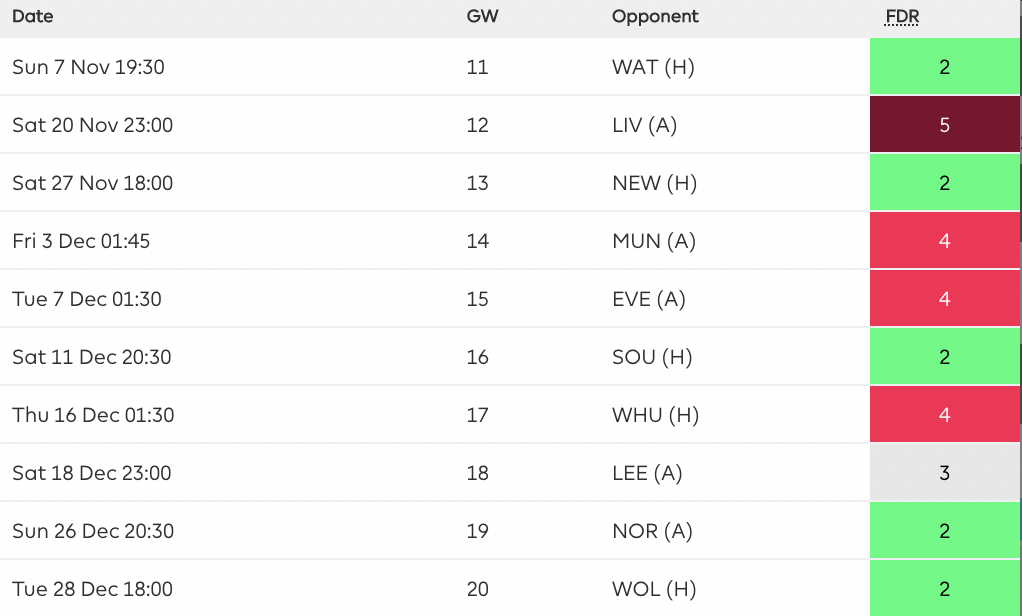Click the grey FDR 3 cell

[x=944, y=473]
